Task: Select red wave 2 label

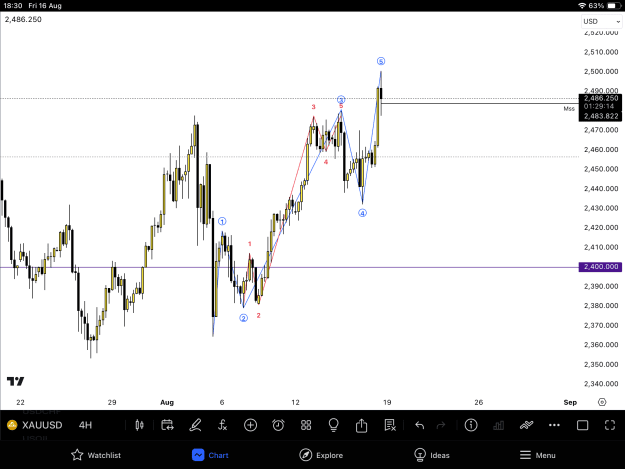Action: click(x=258, y=316)
